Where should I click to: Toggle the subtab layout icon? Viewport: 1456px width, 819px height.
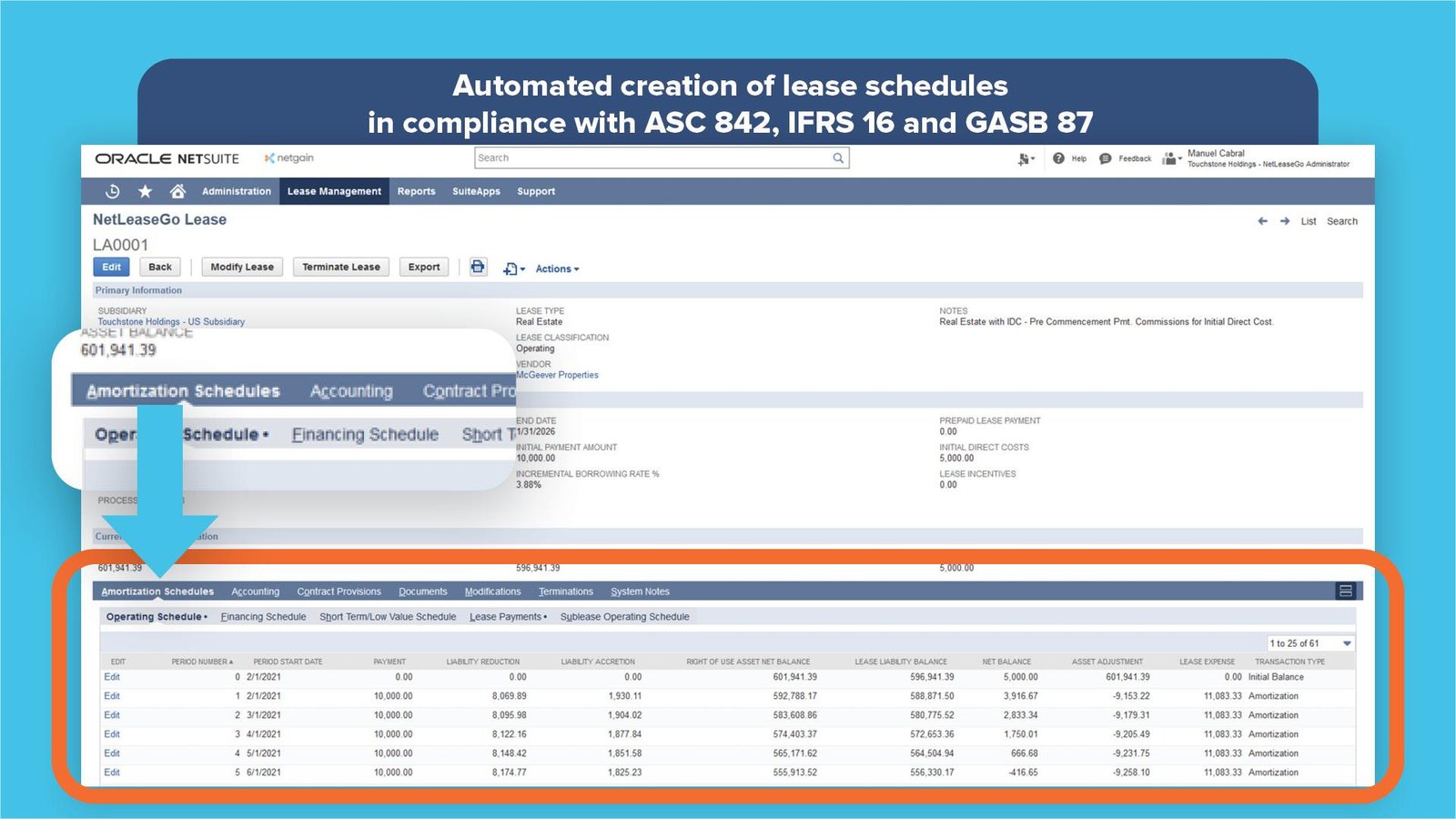tap(1346, 591)
